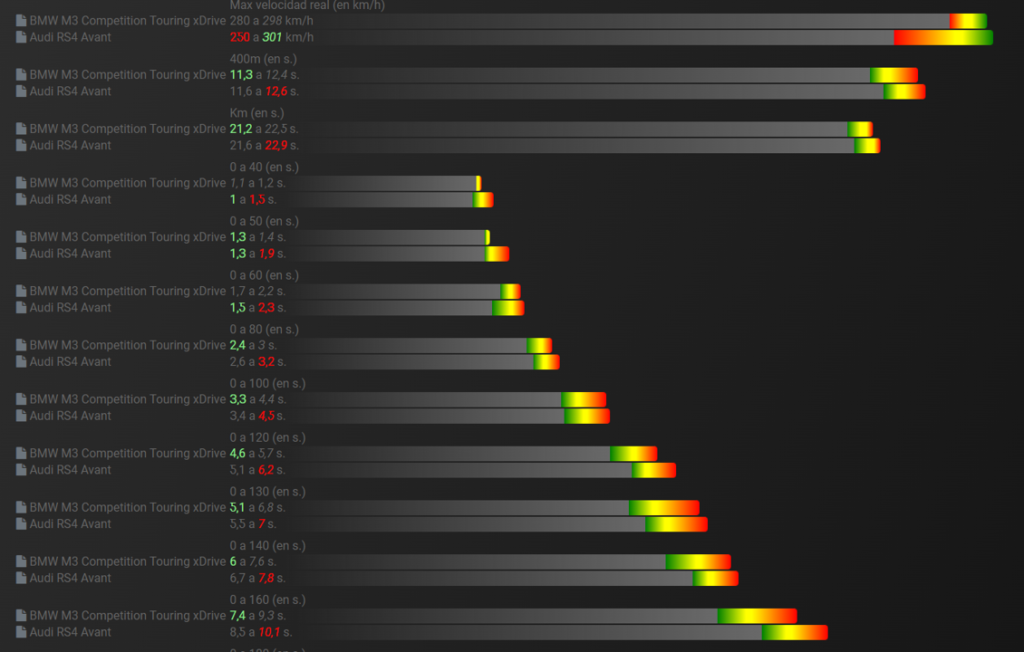Click the BMW M3 label in the 400m section
Image resolution: width=1024 pixels, height=652 pixels.
point(127,75)
